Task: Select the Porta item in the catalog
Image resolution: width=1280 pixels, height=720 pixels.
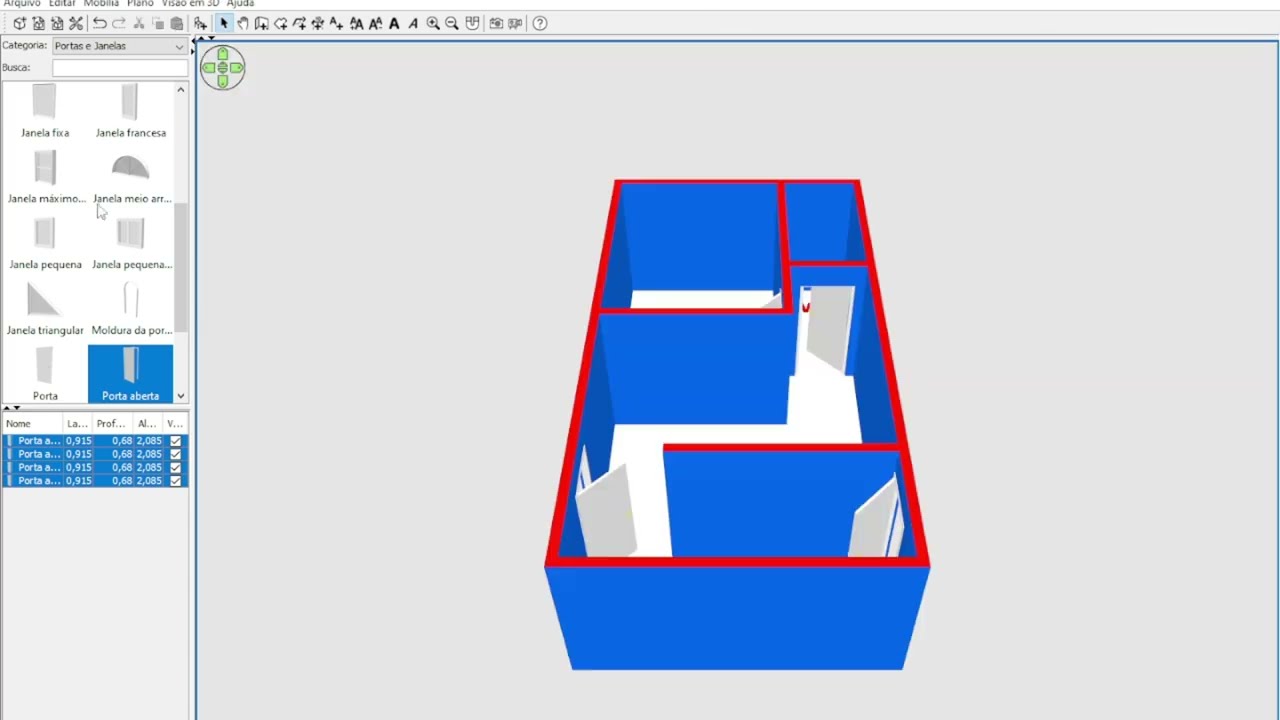Action: tap(45, 375)
